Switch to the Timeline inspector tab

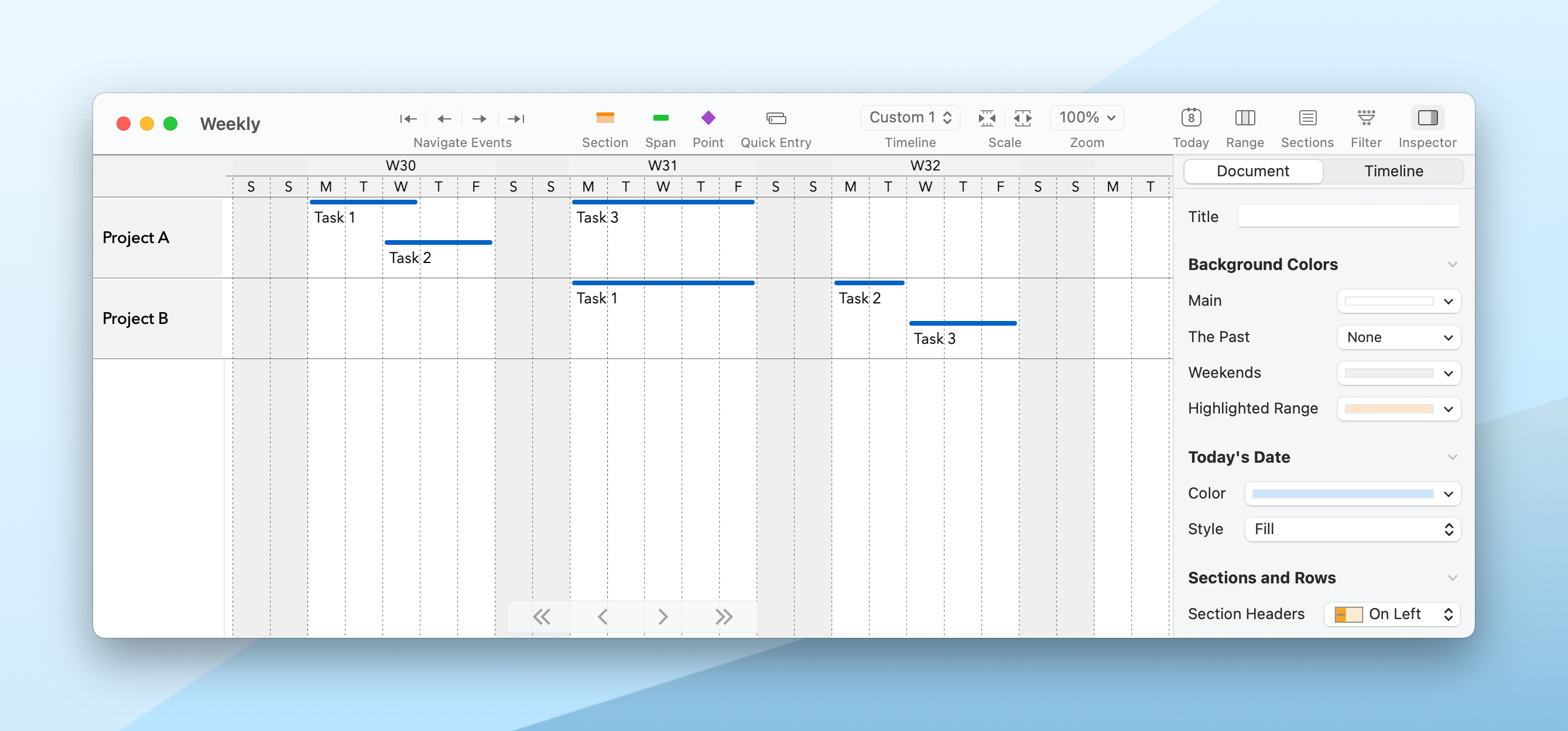1393,171
